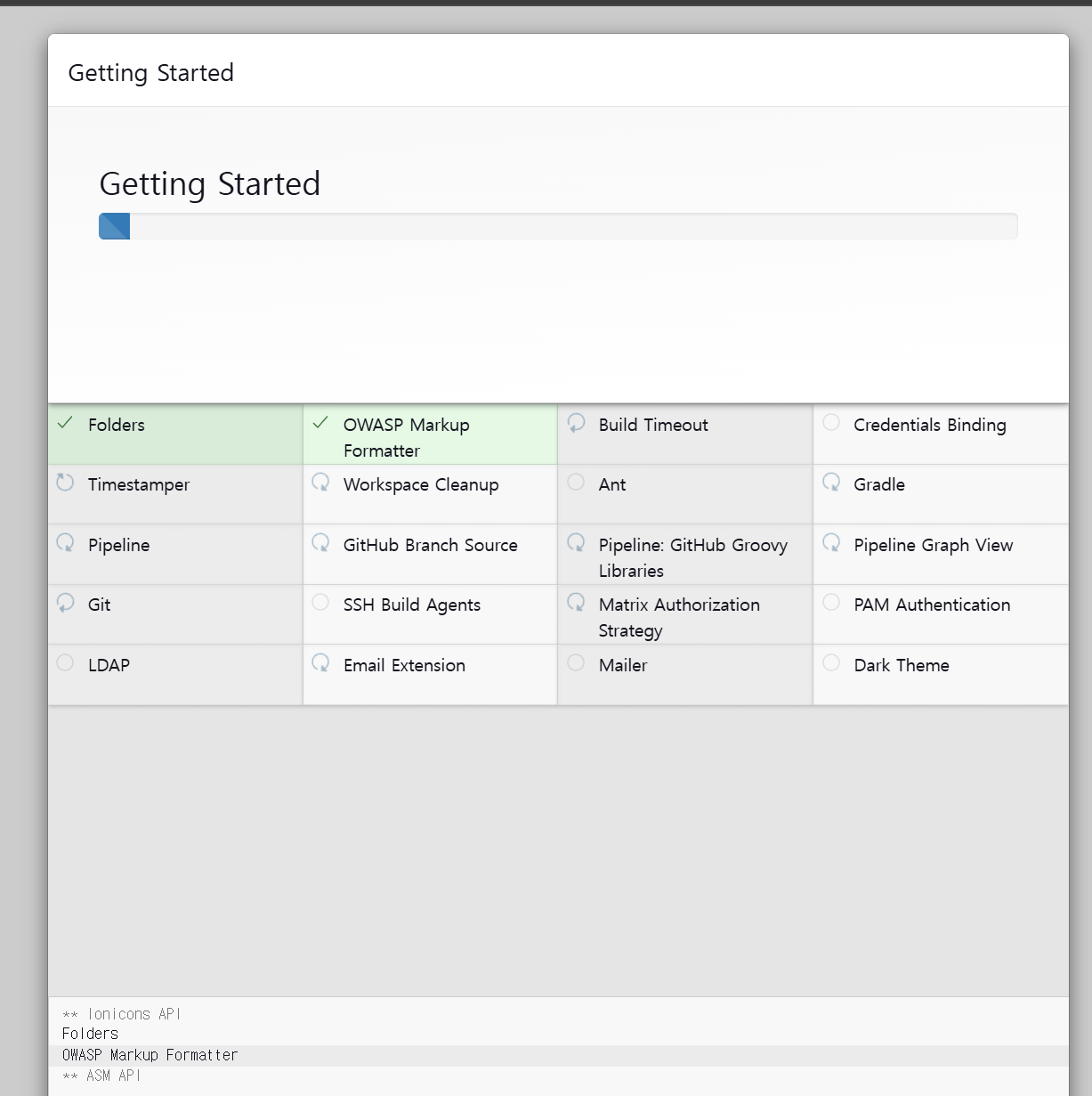Click the spinner icon beside Workspace Cleanup
1092x1096 pixels.
click(320, 483)
